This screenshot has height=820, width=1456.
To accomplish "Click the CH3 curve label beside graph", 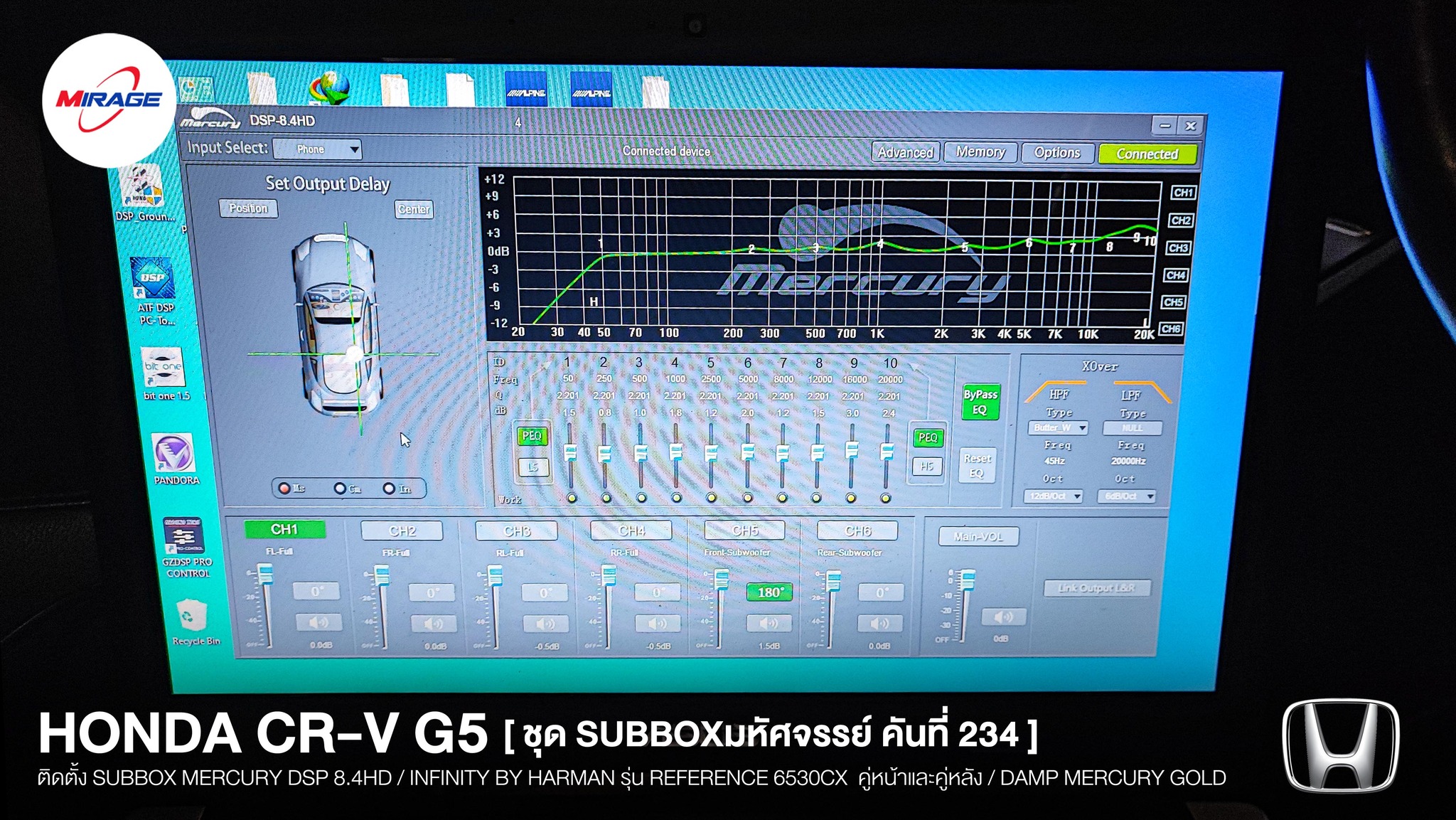I will point(1178,247).
